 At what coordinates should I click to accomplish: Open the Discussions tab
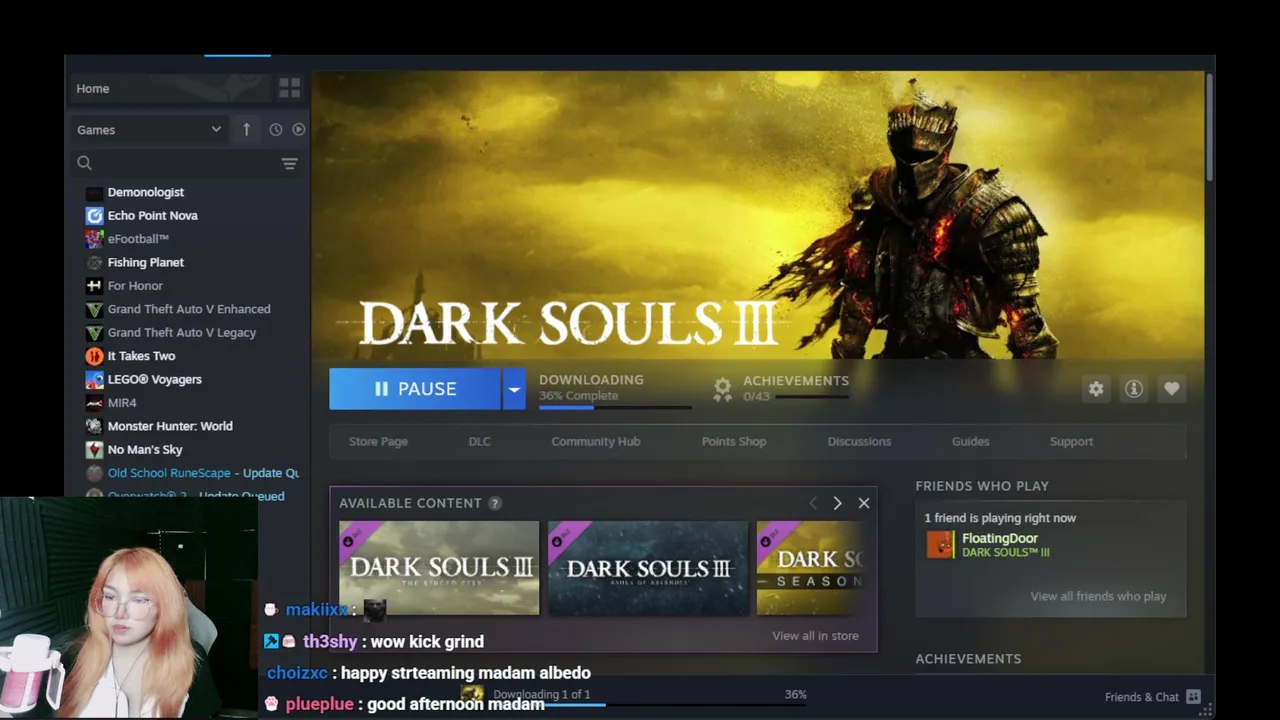point(859,441)
